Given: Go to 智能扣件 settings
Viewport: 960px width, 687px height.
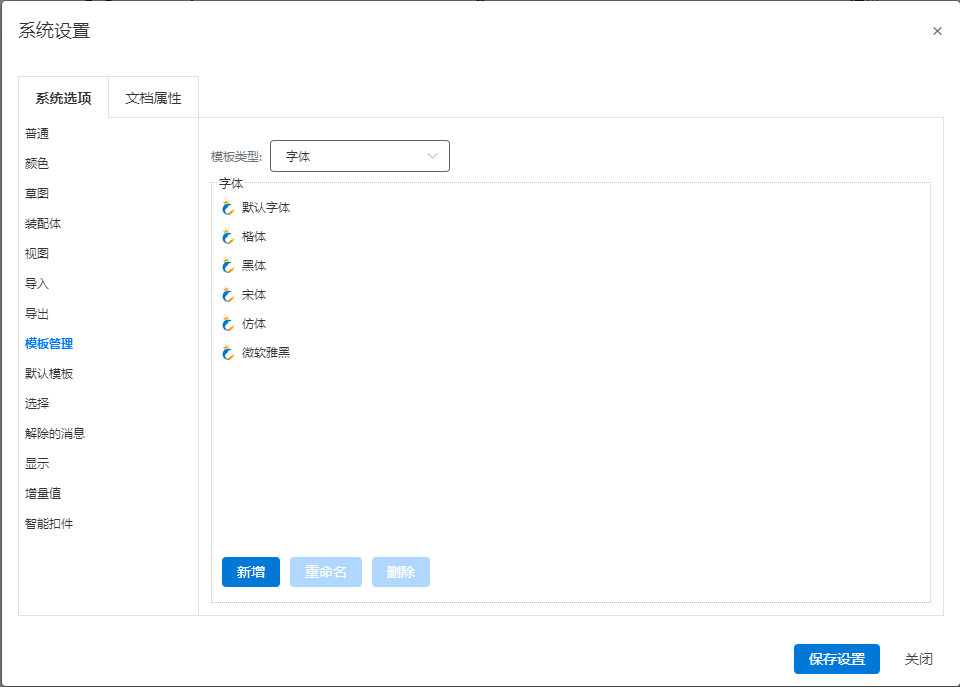Looking at the screenshot, I should pos(49,524).
